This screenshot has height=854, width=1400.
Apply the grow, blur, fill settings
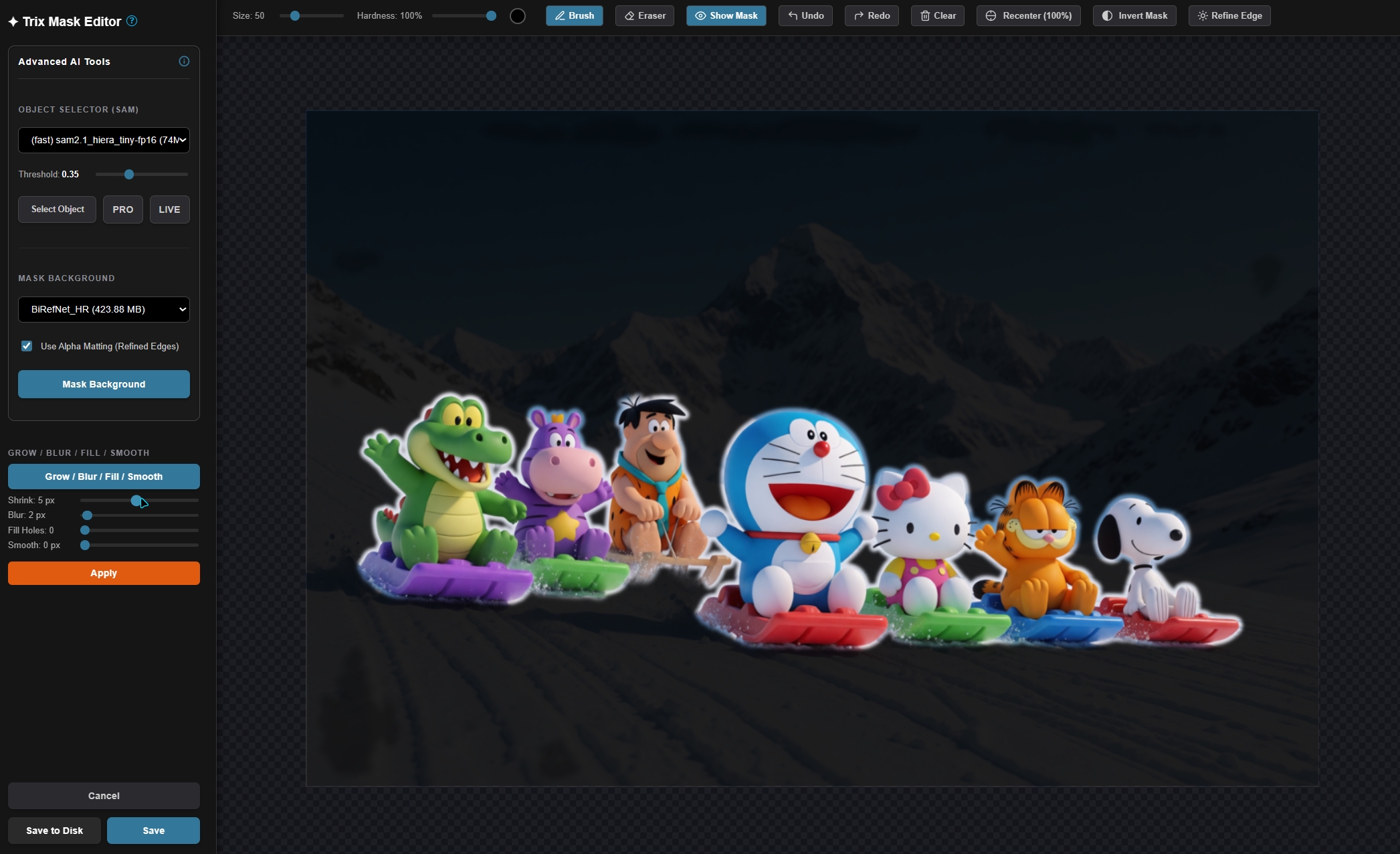pyautogui.click(x=104, y=573)
